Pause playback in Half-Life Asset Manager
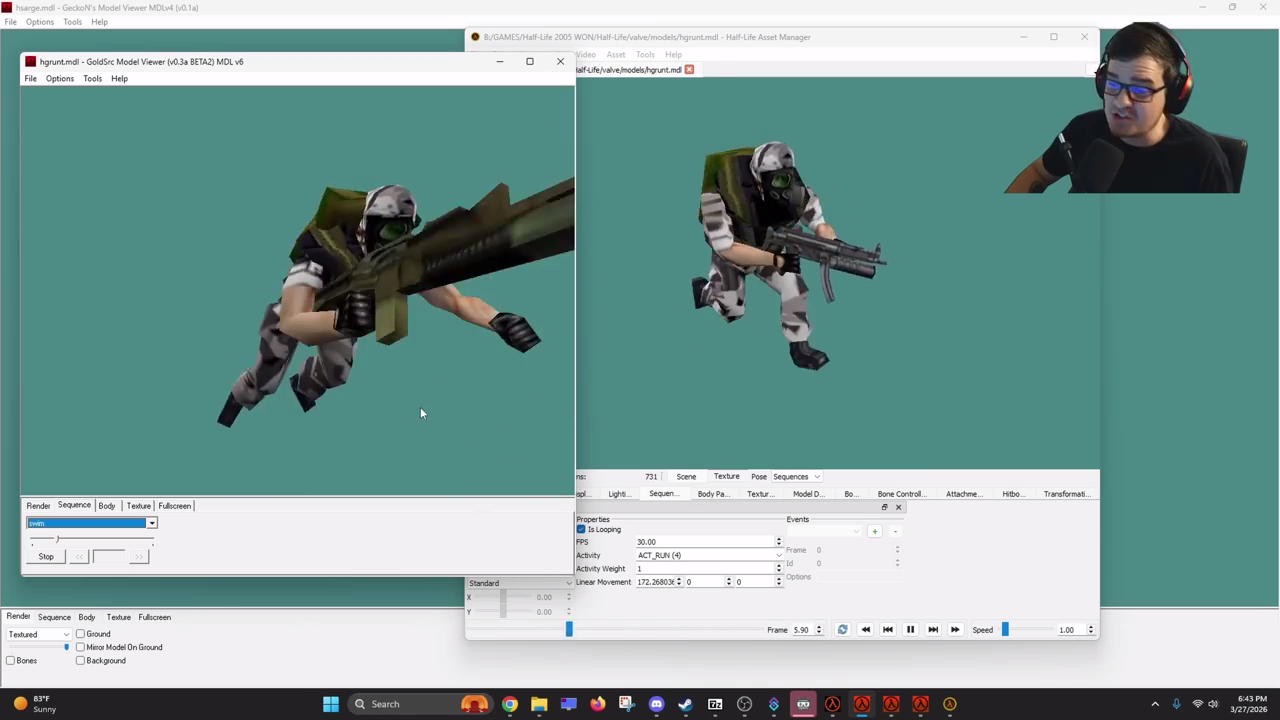Screen dimensions: 1280x720 910,630
